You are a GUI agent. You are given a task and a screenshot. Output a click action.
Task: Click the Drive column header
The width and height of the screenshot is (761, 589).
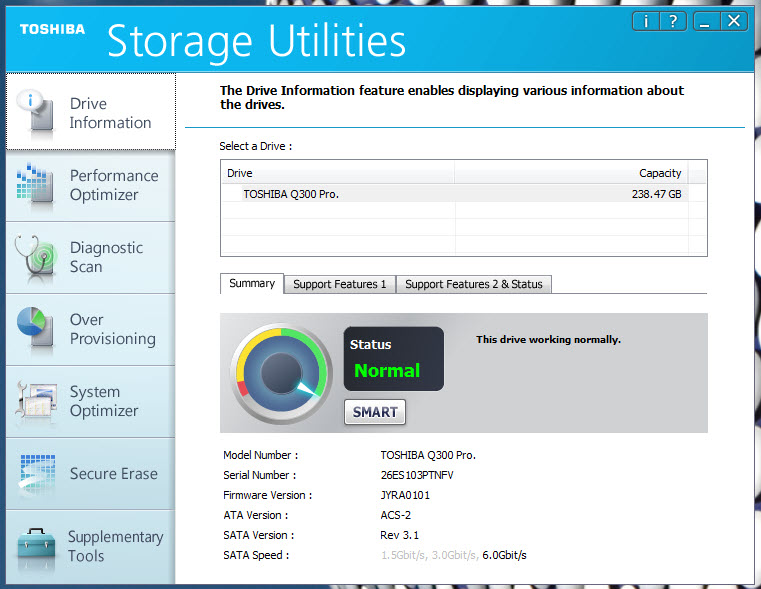338,173
